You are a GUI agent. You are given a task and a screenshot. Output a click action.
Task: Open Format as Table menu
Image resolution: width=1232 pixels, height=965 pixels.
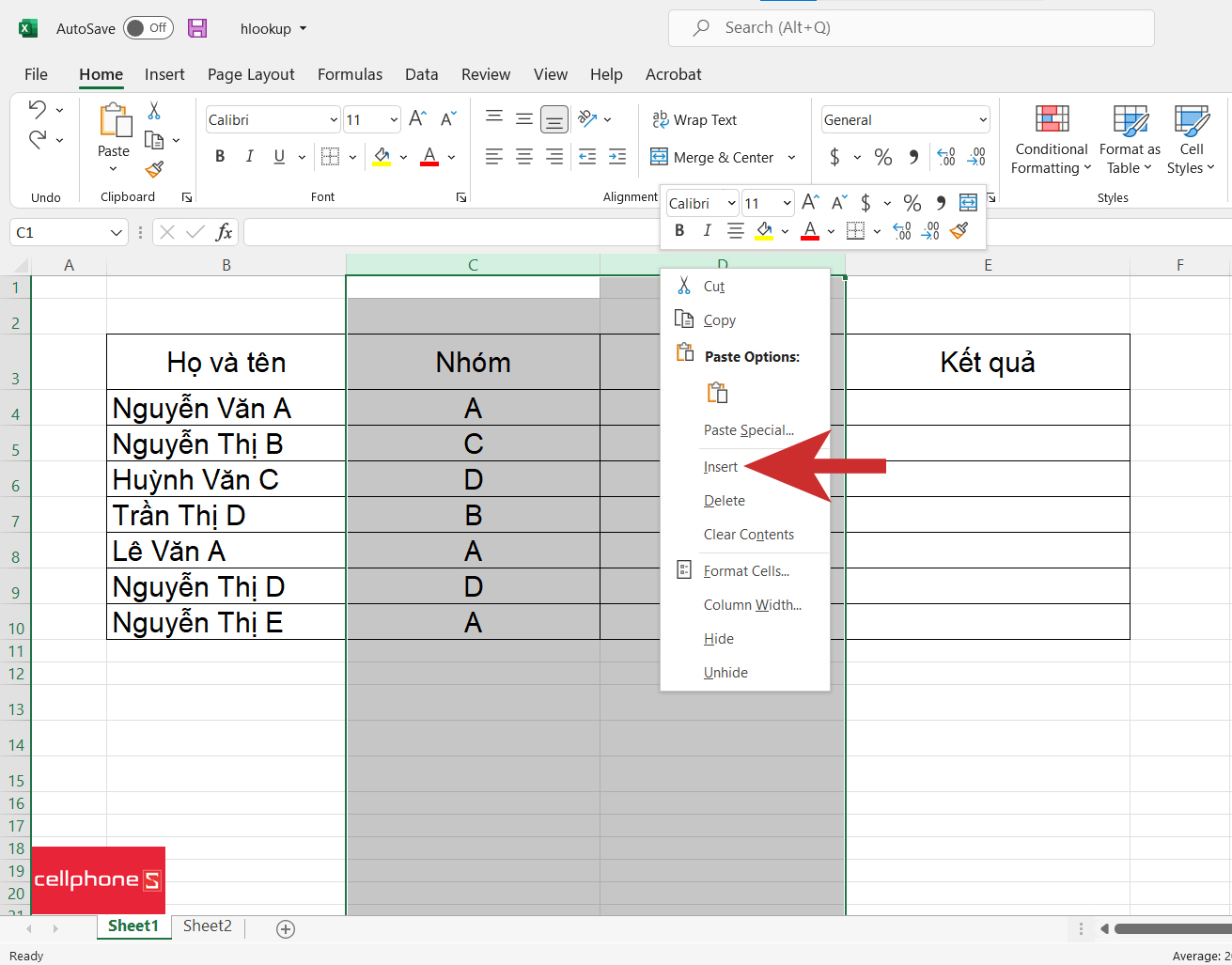pyautogui.click(x=1130, y=140)
